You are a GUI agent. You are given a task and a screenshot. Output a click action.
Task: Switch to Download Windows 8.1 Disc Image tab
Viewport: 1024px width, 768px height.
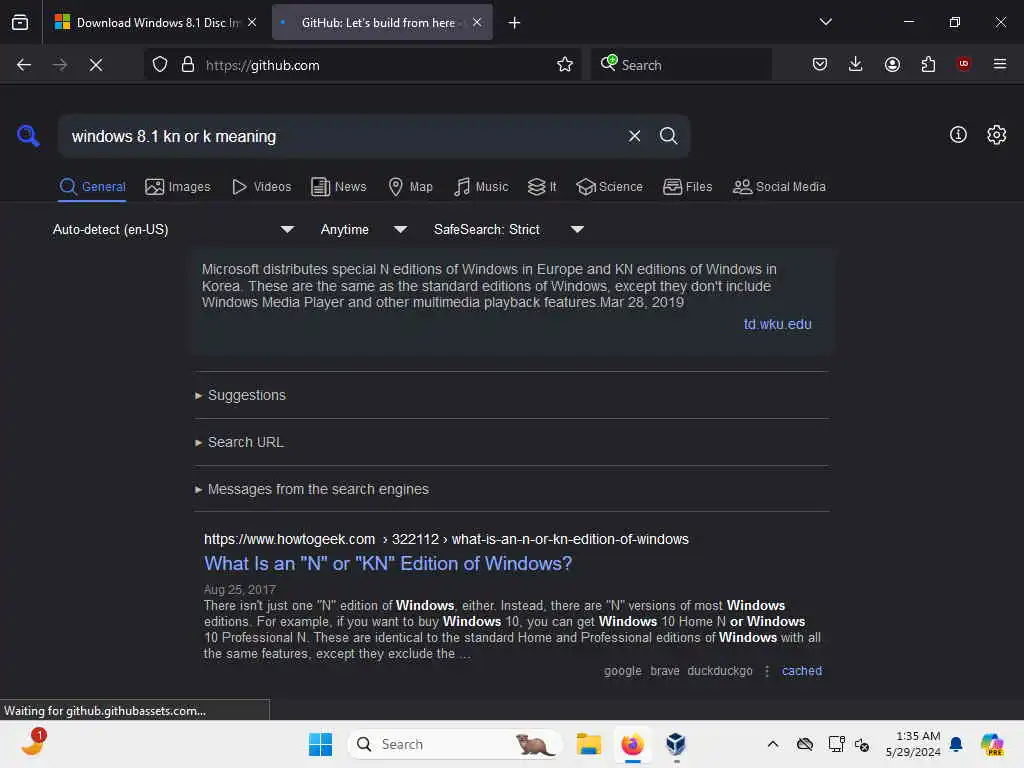pos(155,23)
